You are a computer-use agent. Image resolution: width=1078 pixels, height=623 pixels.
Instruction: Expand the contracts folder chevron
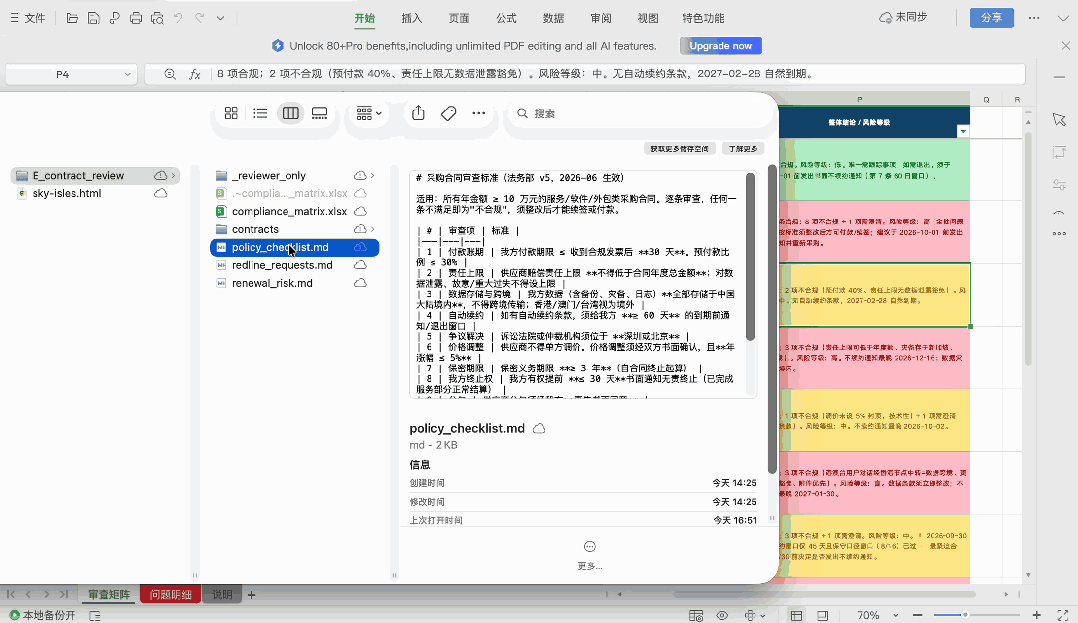(373, 229)
